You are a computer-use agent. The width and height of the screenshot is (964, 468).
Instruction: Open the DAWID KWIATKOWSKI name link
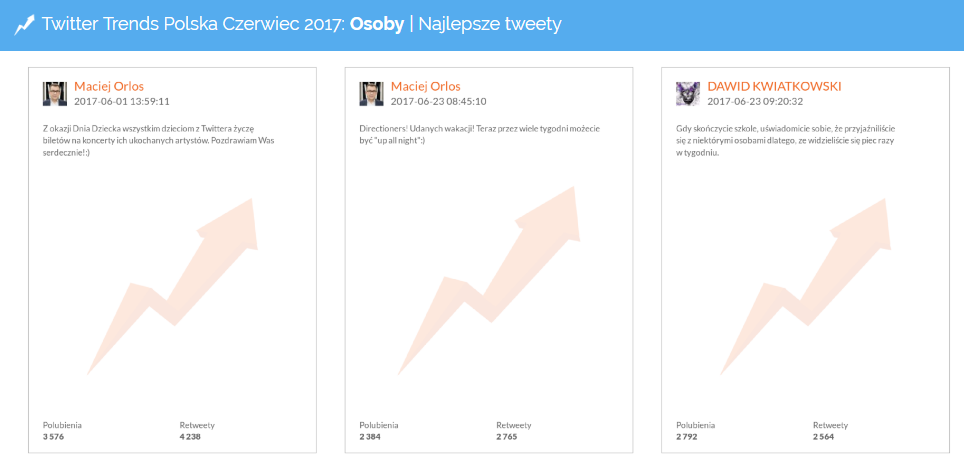[x=774, y=86]
